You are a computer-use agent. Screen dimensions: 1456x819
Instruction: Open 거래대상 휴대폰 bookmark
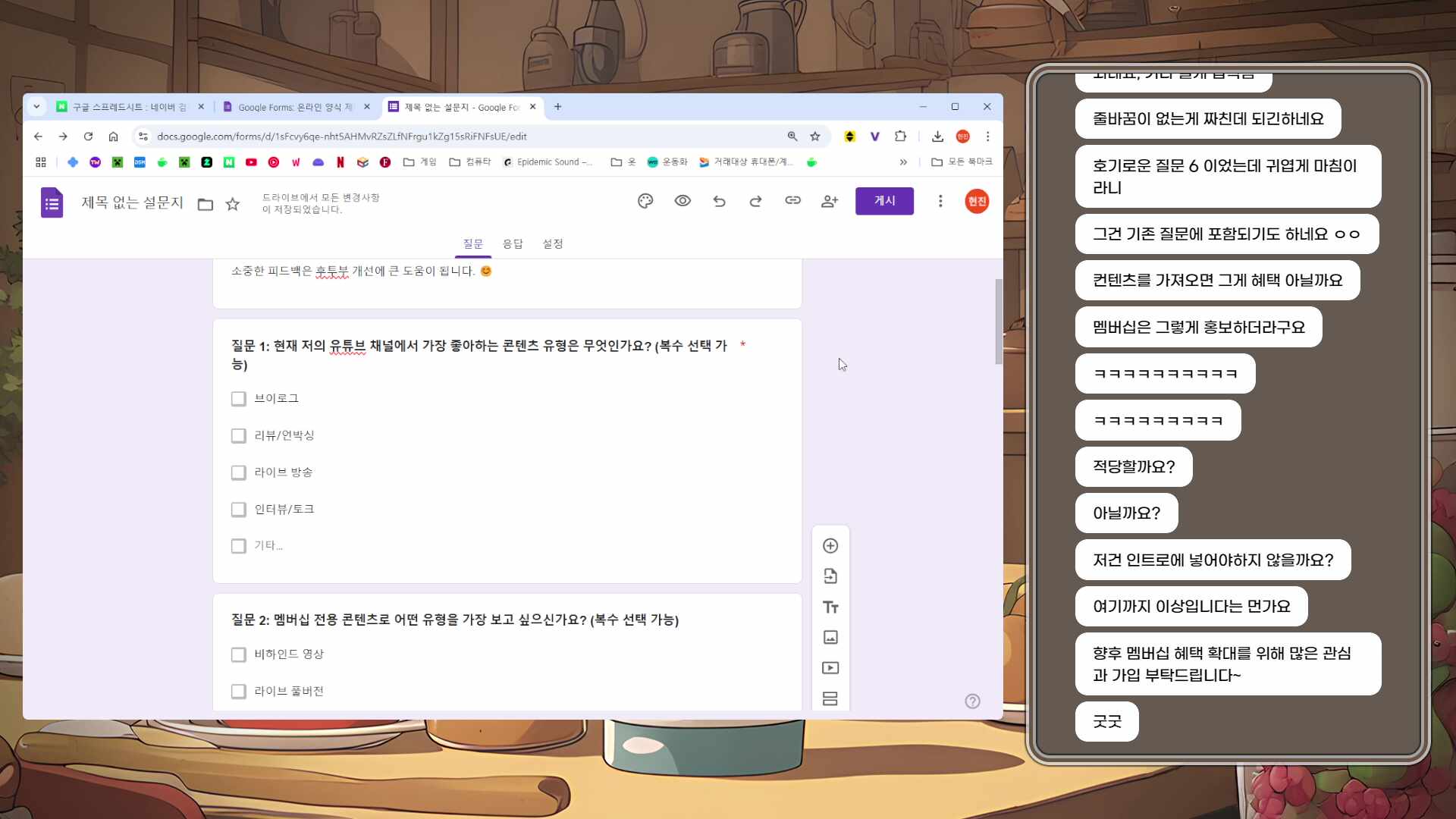[746, 162]
